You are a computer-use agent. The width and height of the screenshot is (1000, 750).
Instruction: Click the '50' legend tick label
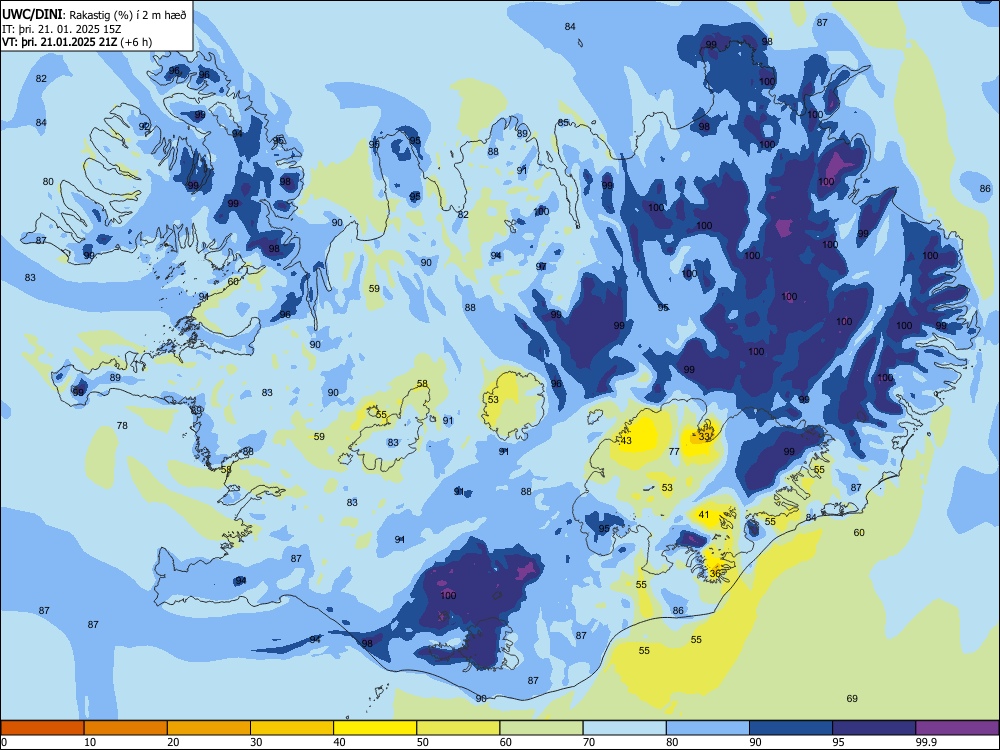[423, 742]
